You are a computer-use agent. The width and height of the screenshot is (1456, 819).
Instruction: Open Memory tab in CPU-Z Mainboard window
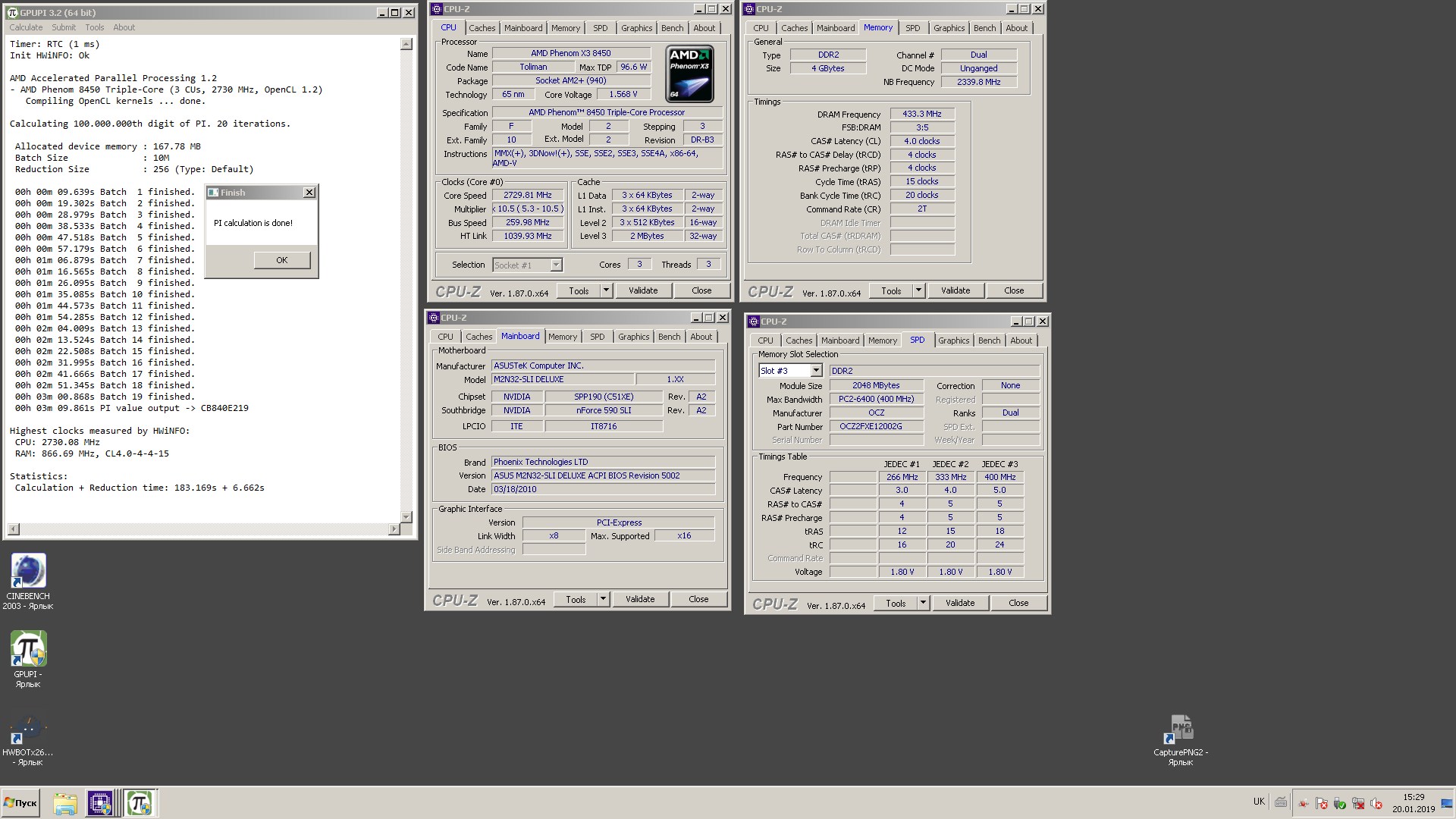(x=563, y=337)
